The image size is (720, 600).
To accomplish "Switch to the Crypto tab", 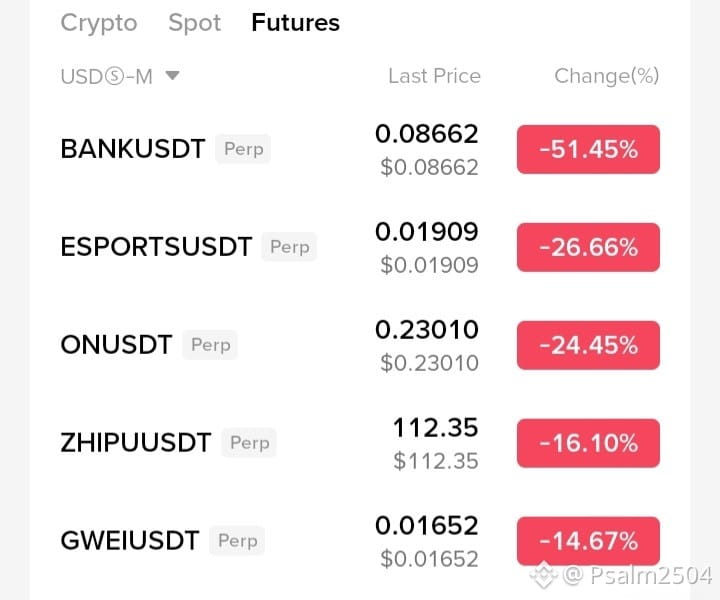I will pyautogui.click(x=99, y=23).
